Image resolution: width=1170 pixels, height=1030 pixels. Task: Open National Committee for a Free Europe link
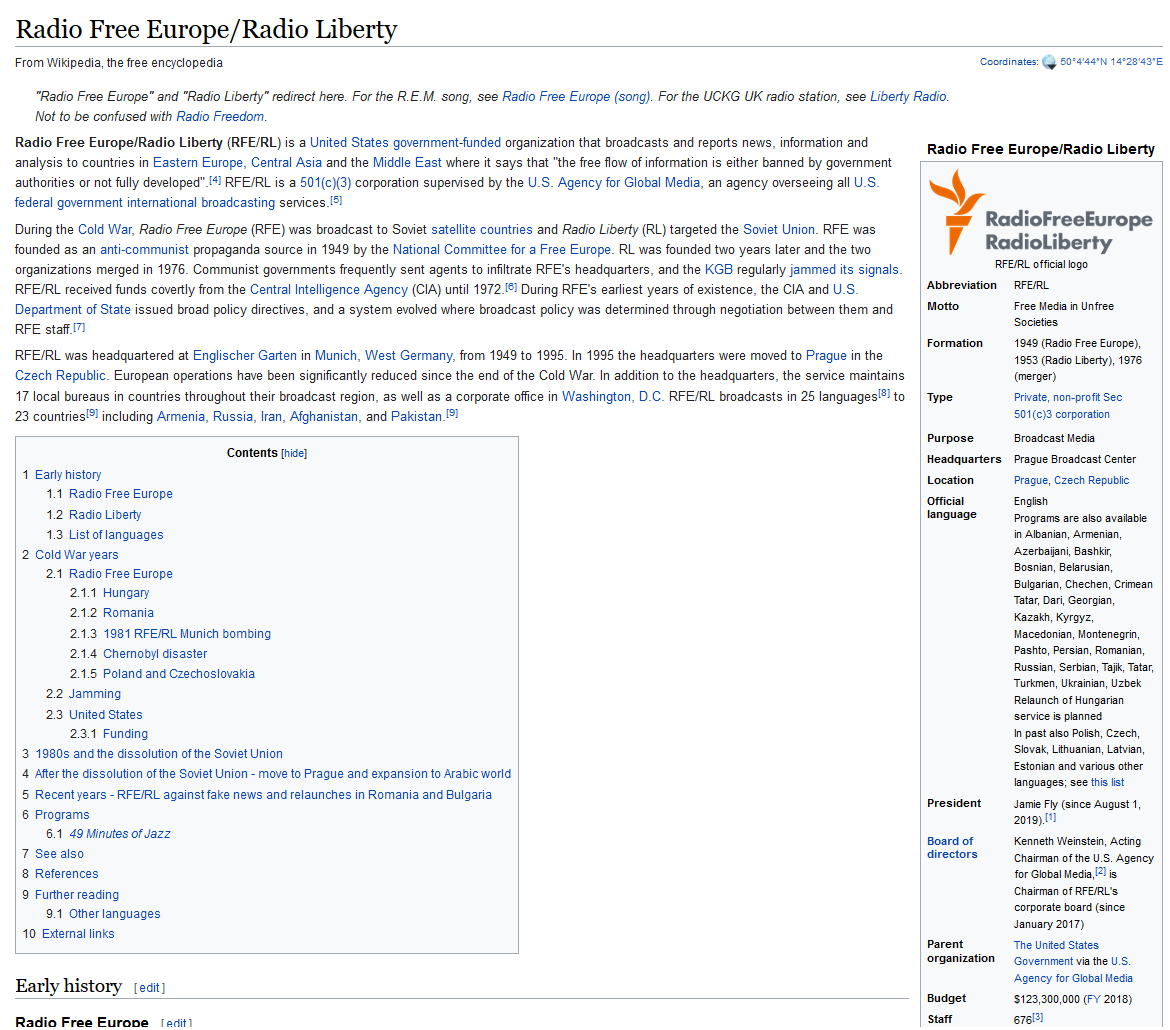tap(501, 250)
